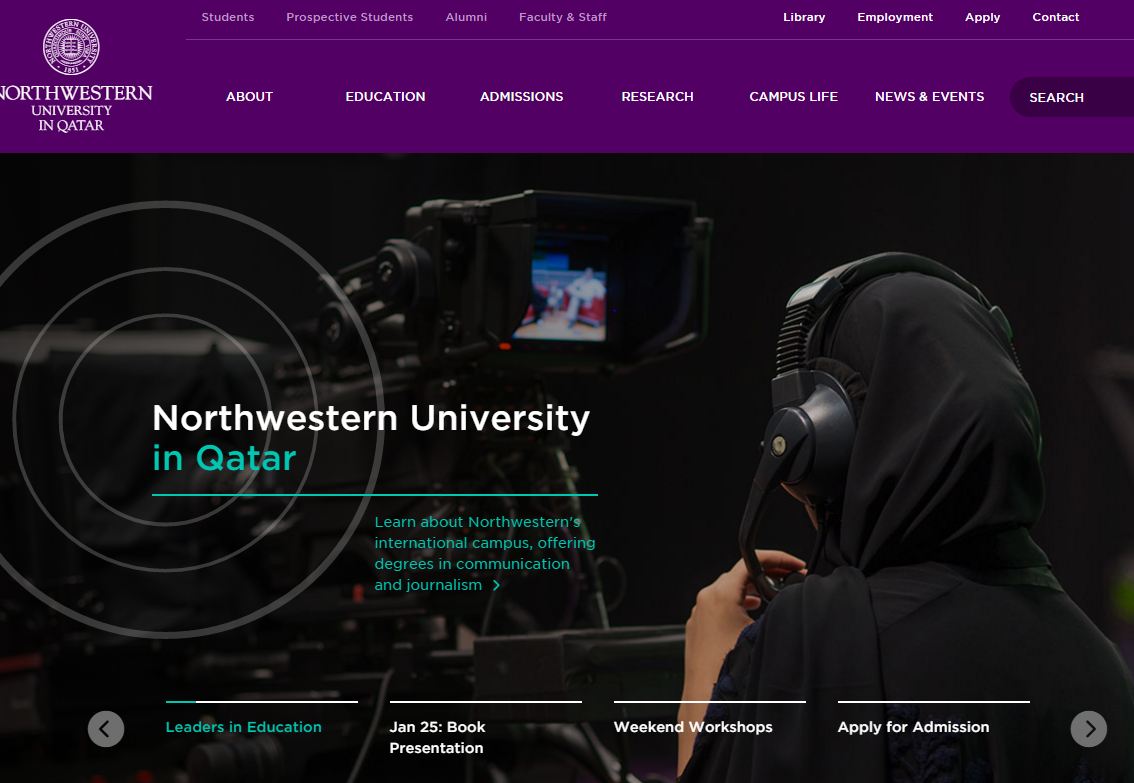This screenshot has width=1134, height=783.
Task: Open the NEWS & EVENTS menu
Action: point(929,96)
